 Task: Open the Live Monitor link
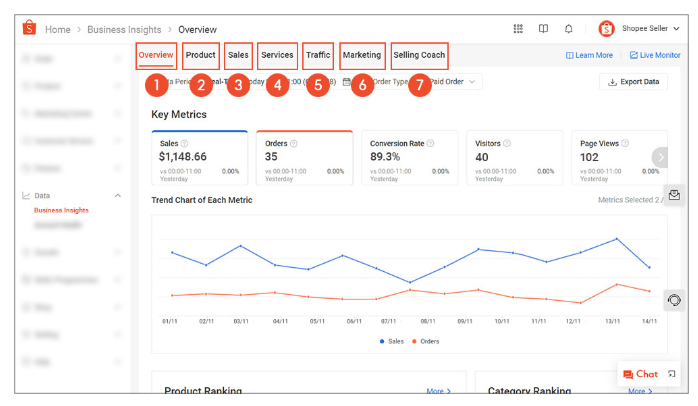(654, 55)
